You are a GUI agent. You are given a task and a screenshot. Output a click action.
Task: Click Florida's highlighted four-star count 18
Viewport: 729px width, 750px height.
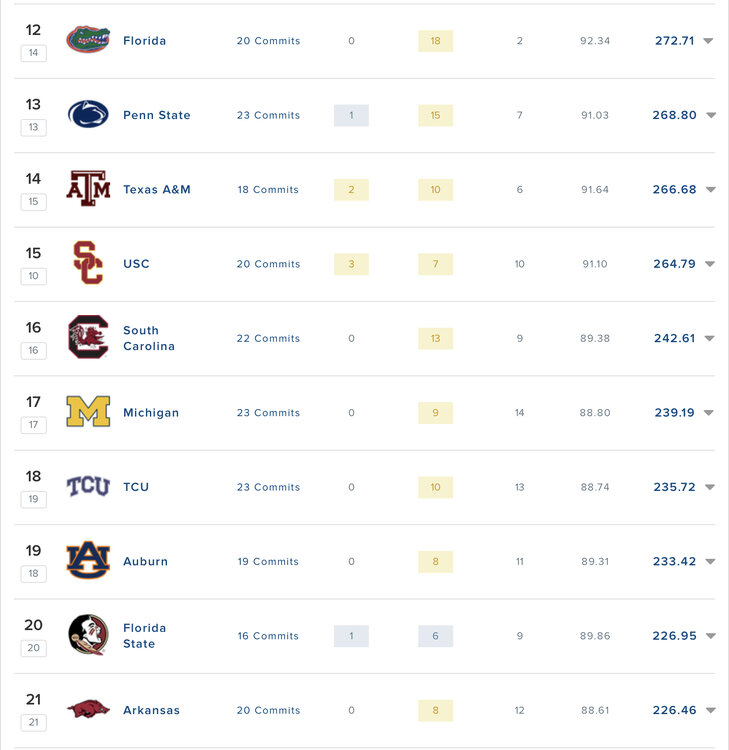point(435,41)
